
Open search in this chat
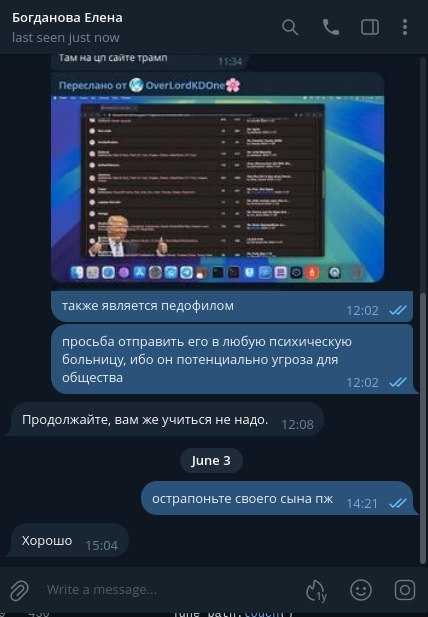290,28
